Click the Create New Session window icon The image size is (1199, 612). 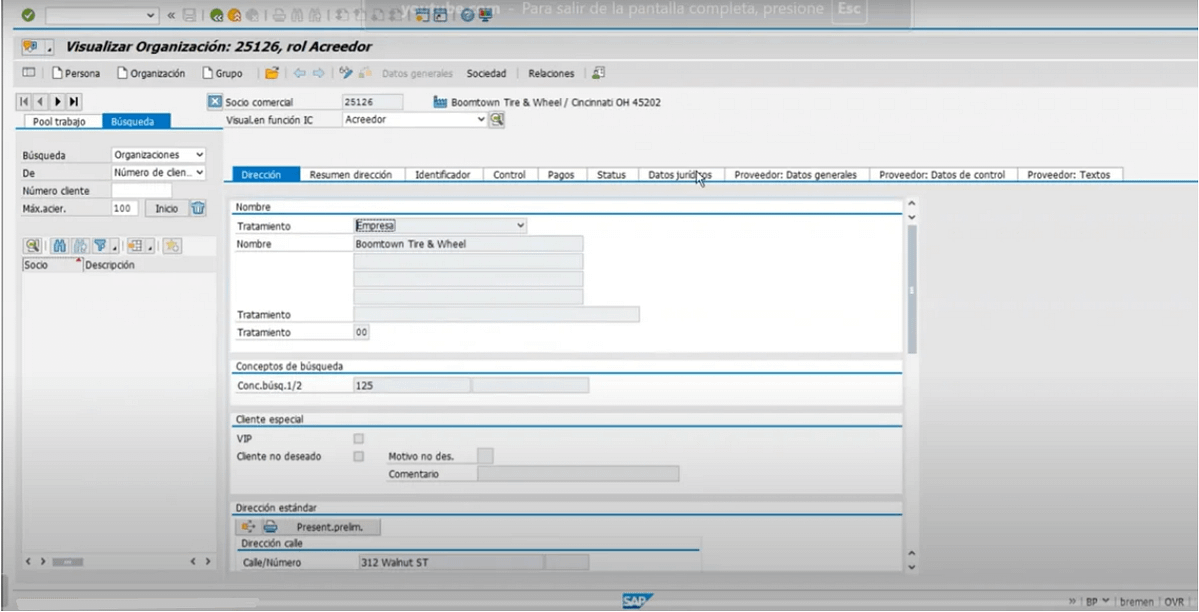(421, 15)
